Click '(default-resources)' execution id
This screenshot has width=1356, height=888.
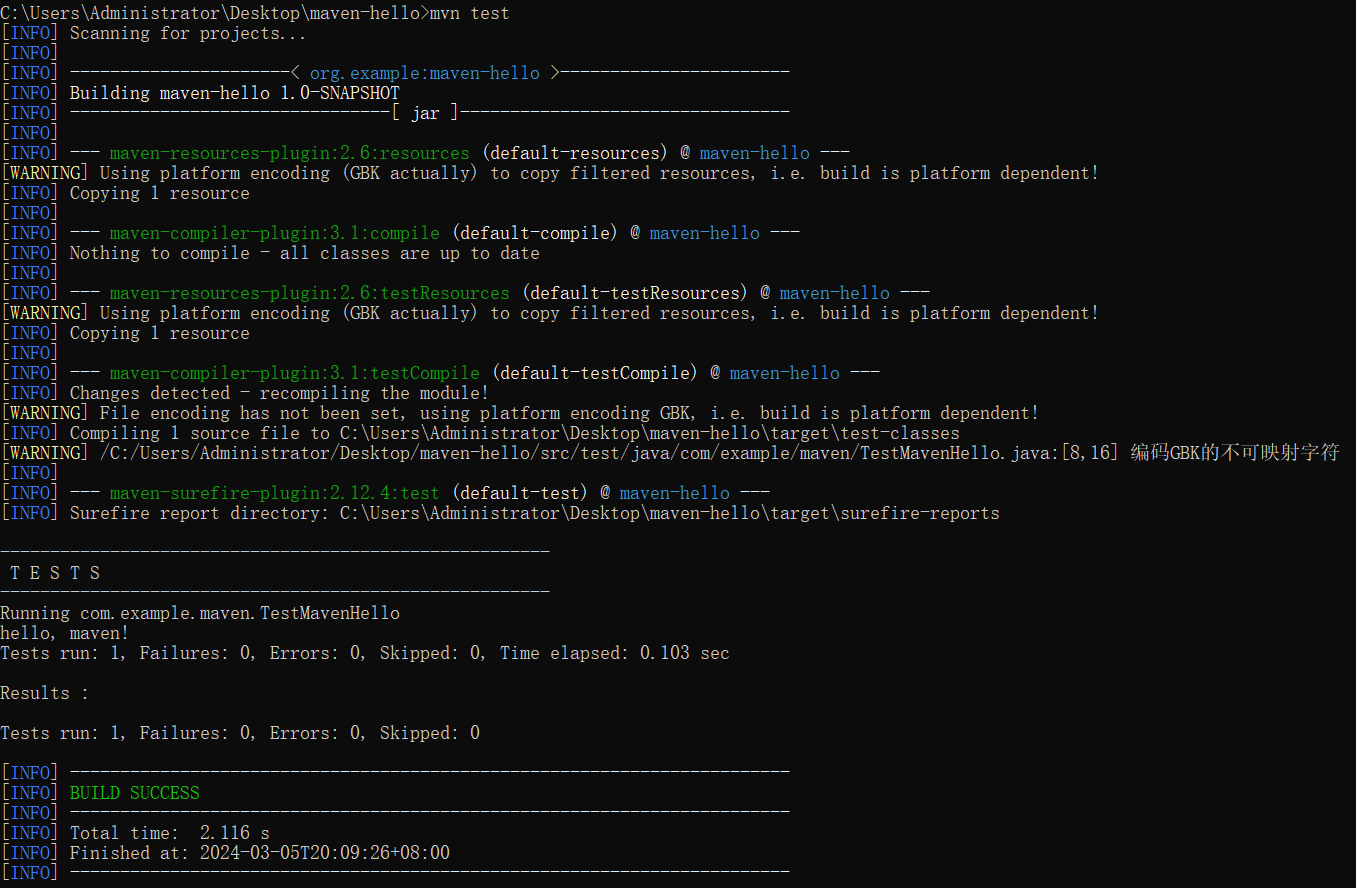[575, 153]
